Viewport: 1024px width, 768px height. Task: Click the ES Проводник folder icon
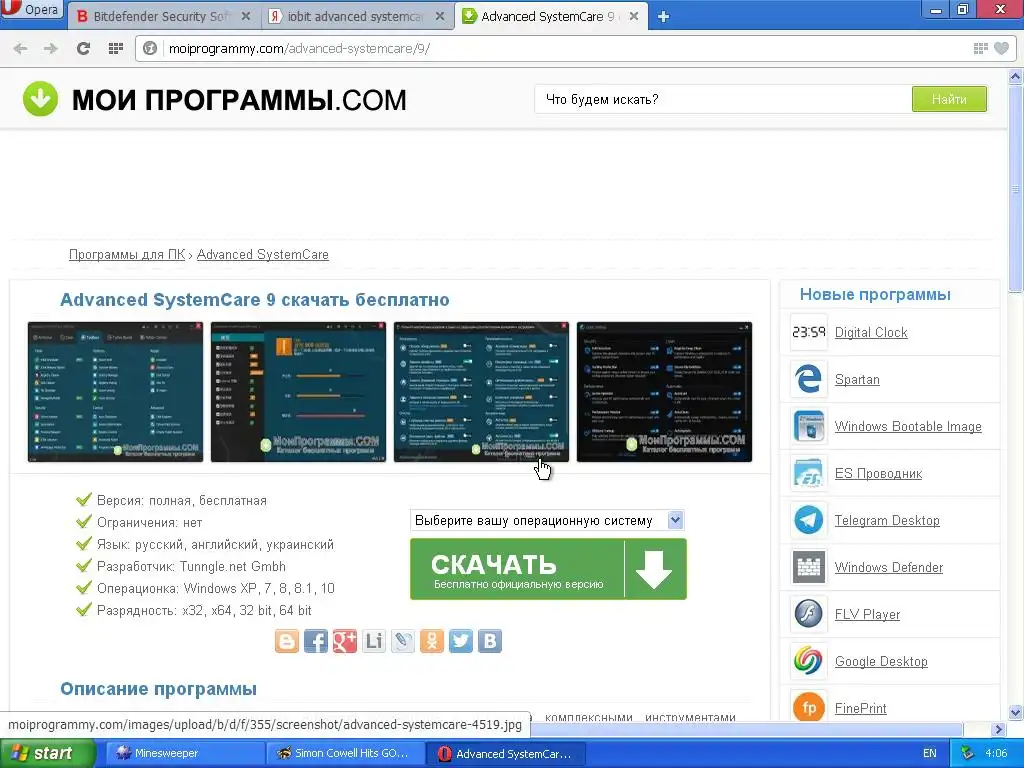tap(808, 473)
